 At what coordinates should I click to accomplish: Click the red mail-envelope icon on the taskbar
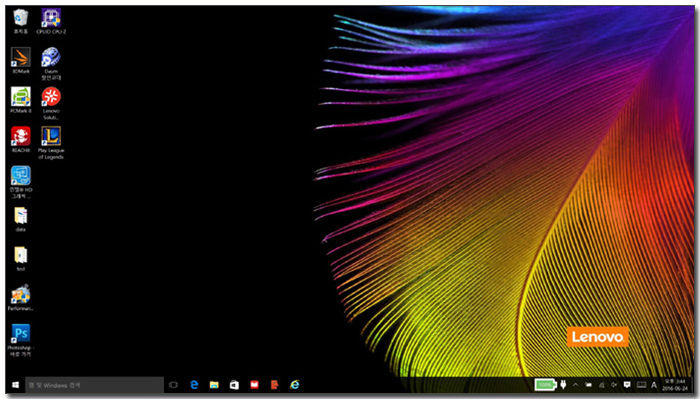[x=254, y=385]
